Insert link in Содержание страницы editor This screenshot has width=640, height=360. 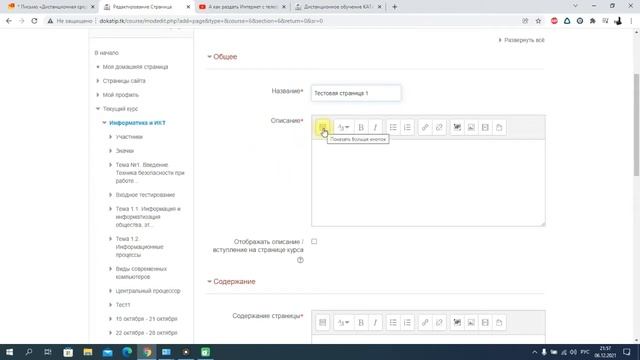click(x=425, y=322)
